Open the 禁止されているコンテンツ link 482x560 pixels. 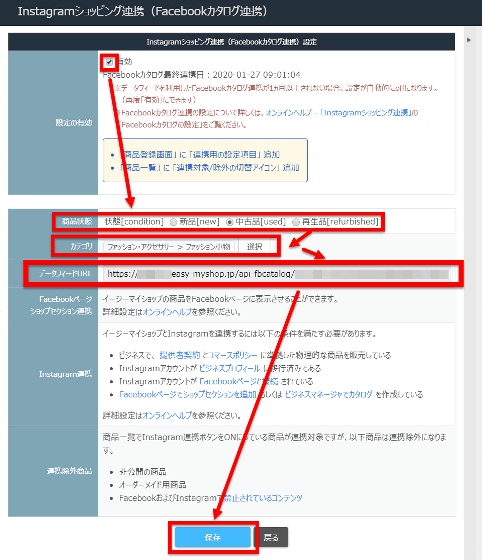[x=262, y=498]
